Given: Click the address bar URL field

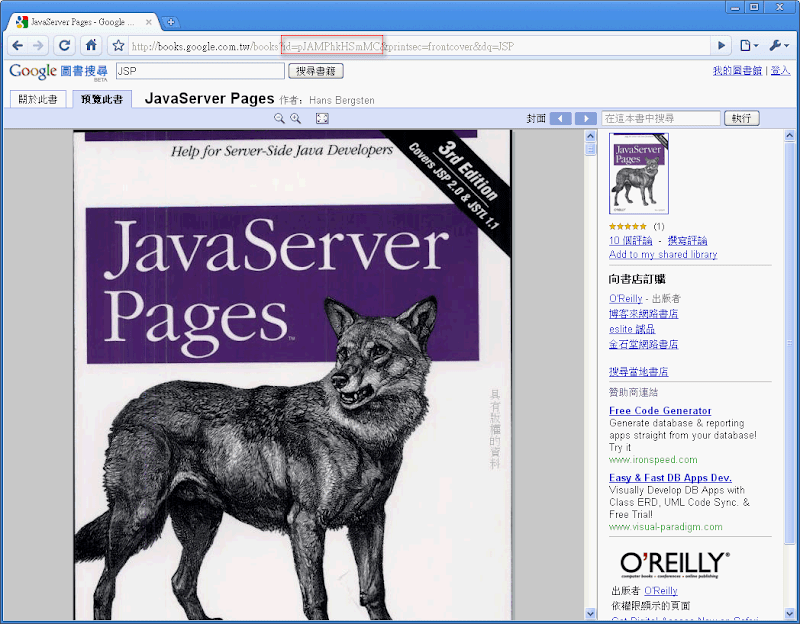Looking at the screenshot, I should 418,46.
